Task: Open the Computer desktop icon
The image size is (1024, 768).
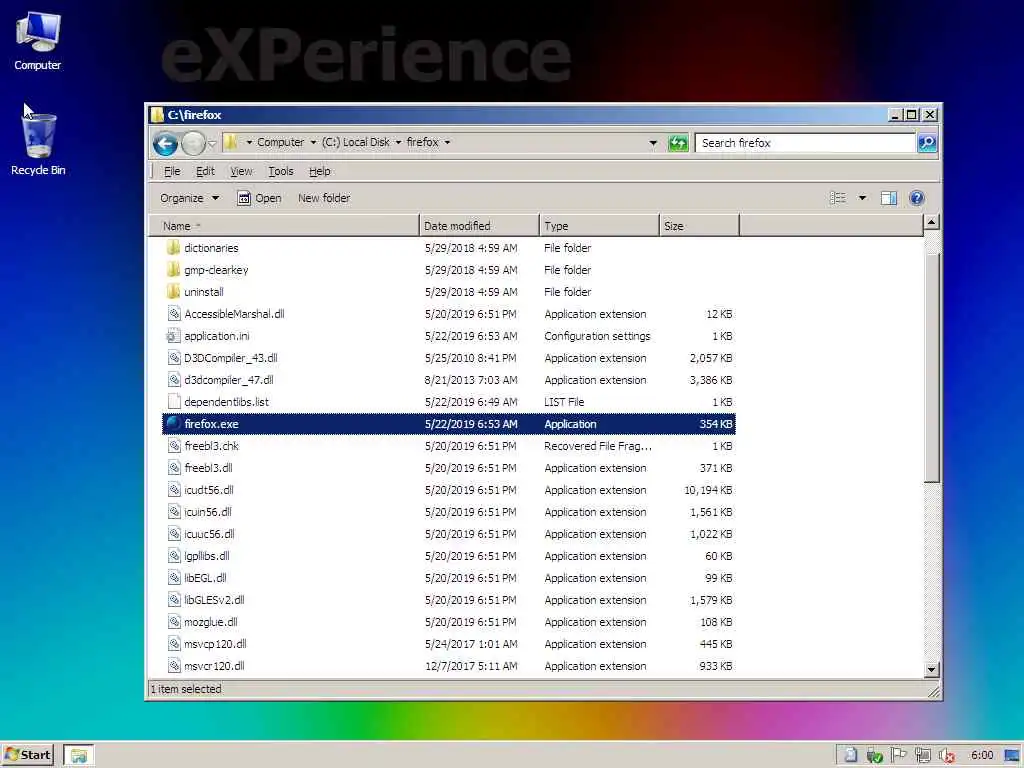Action: point(38,40)
